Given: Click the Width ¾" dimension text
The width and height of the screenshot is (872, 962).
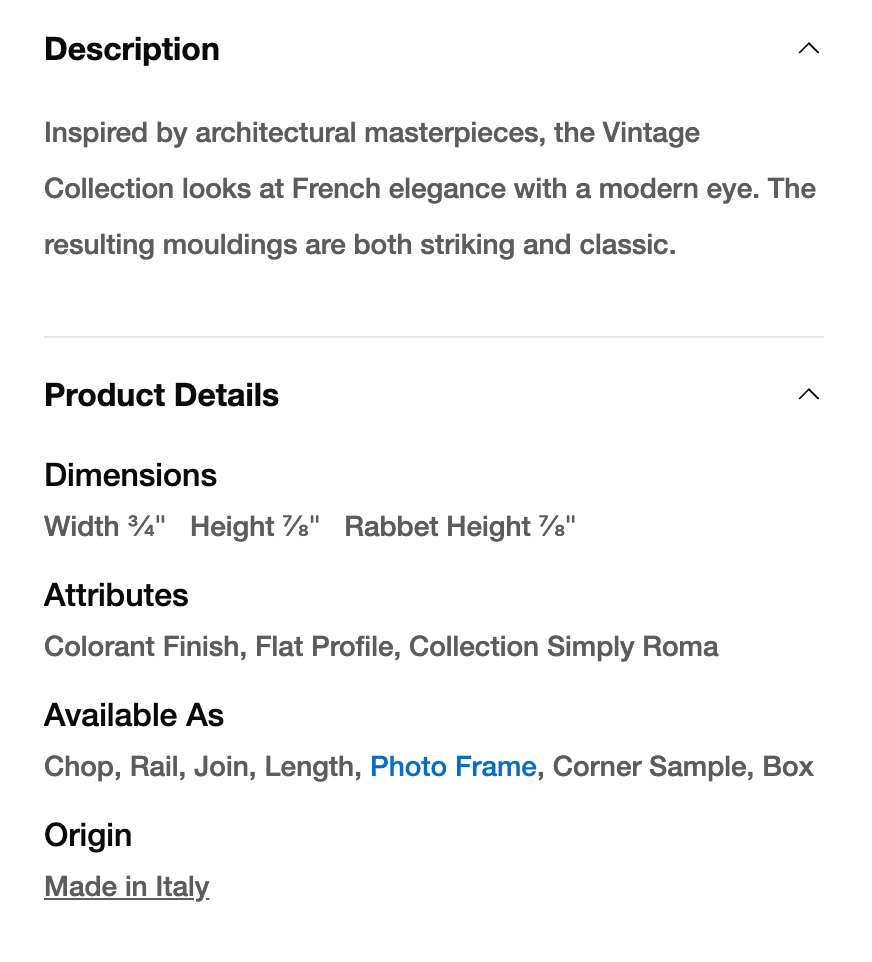Looking at the screenshot, I should (x=105, y=527).
